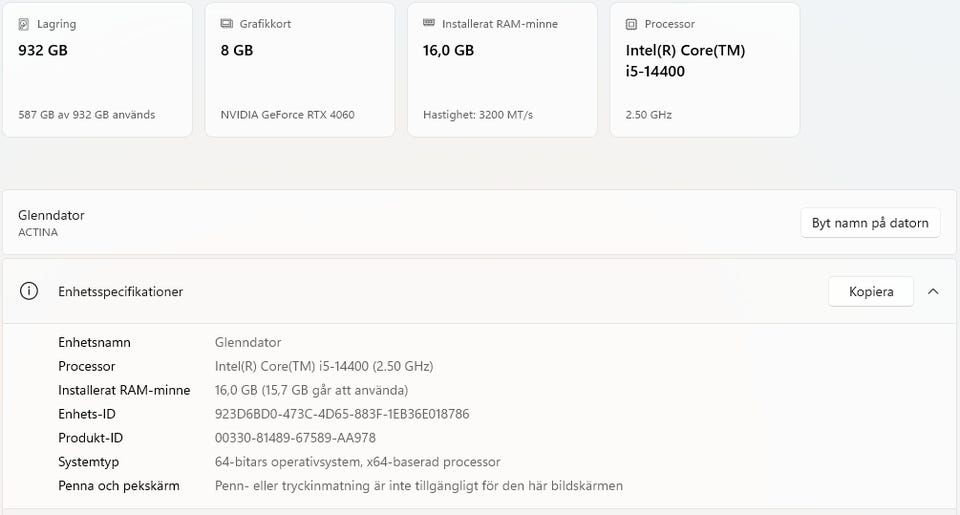Collapse the Enhetsspecifikationer section with chevron
The height and width of the screenshot is (515, 960).
[933, 292]
